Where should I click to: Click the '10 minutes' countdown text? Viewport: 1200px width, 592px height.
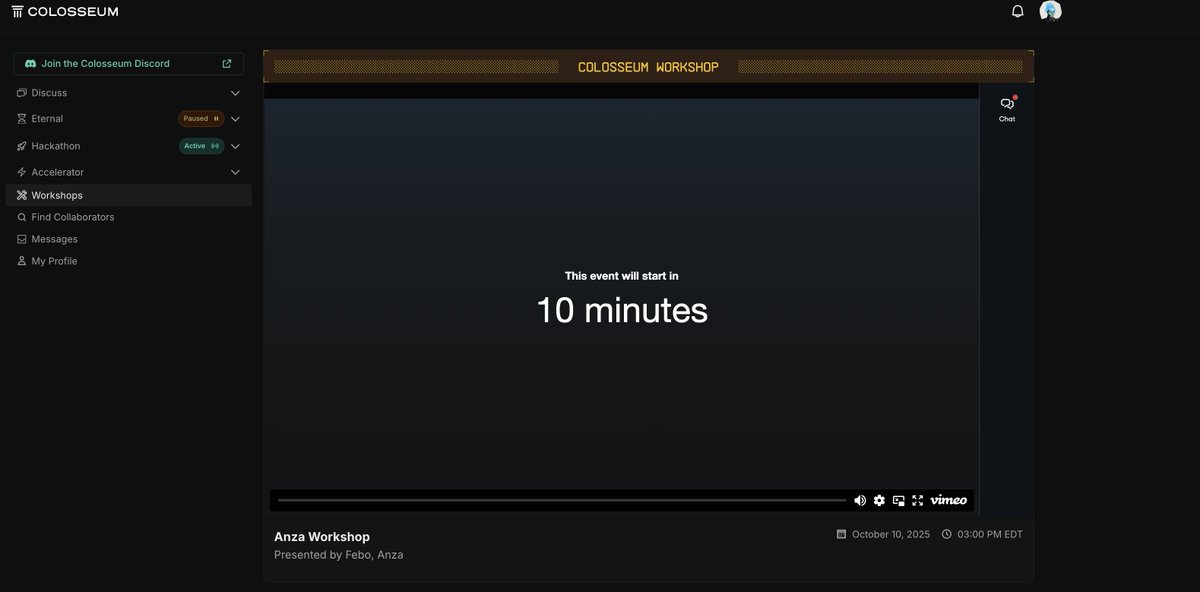[x=622, y=310]
